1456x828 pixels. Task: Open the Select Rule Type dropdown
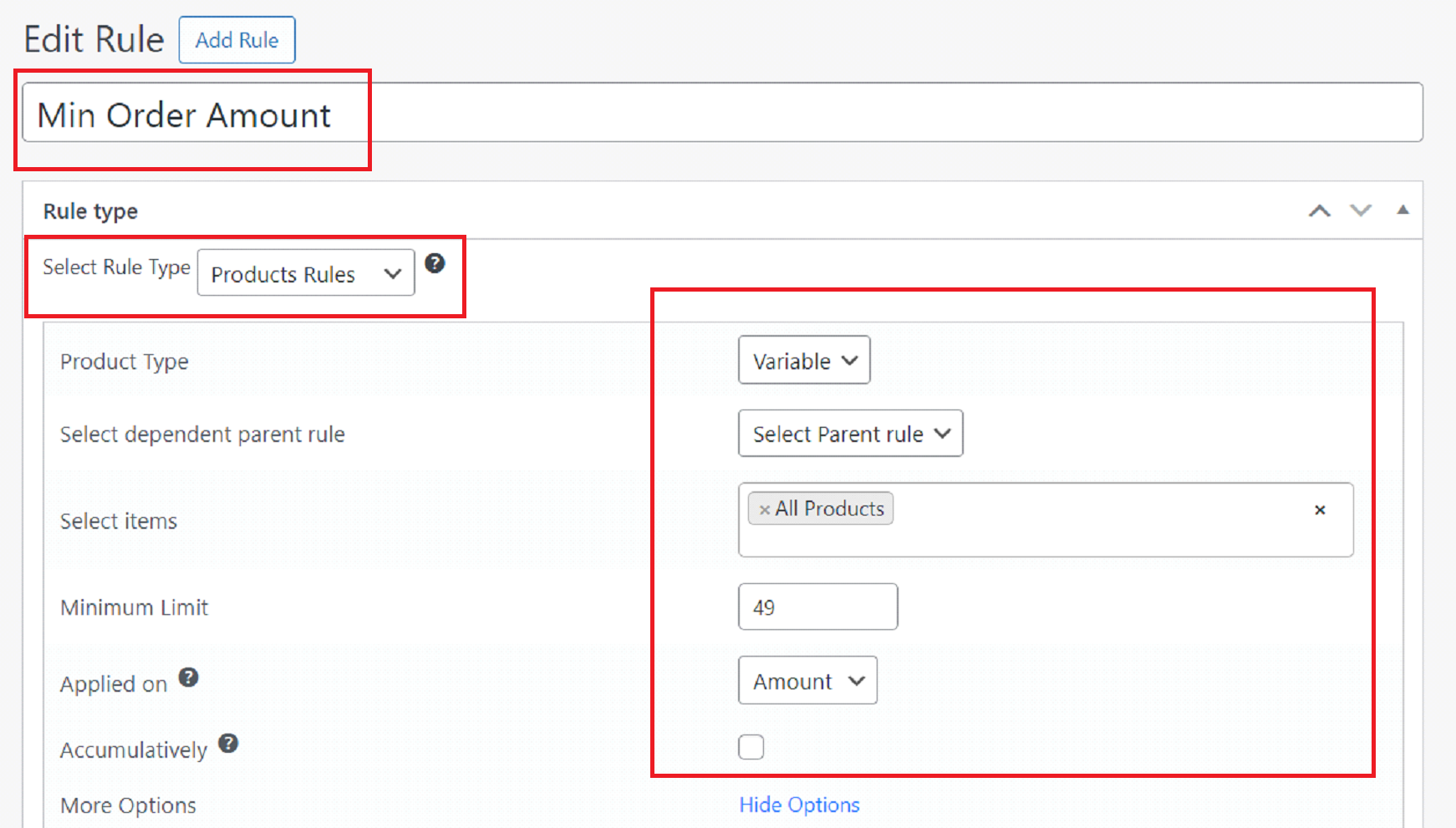305,273
